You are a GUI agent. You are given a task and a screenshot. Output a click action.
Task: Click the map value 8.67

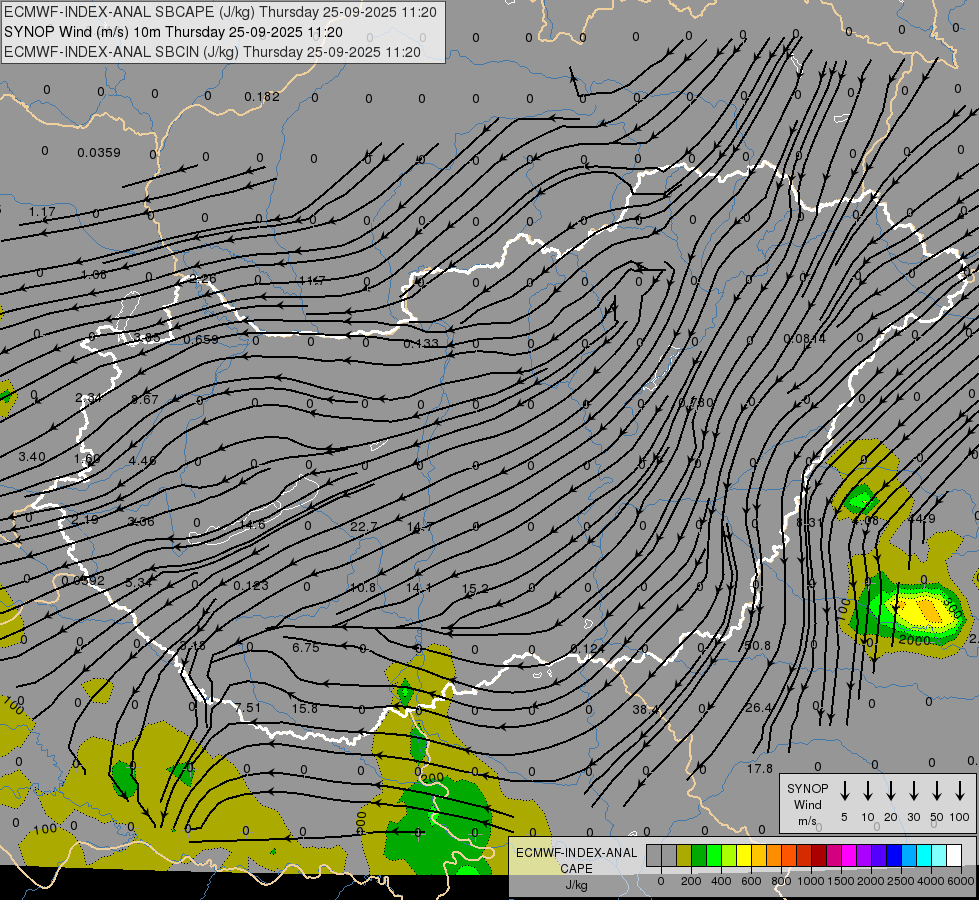tap(144, 400)
